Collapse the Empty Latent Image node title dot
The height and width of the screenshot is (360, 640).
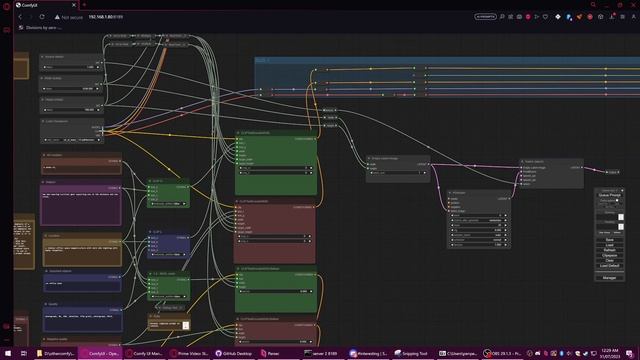(369, 158)
